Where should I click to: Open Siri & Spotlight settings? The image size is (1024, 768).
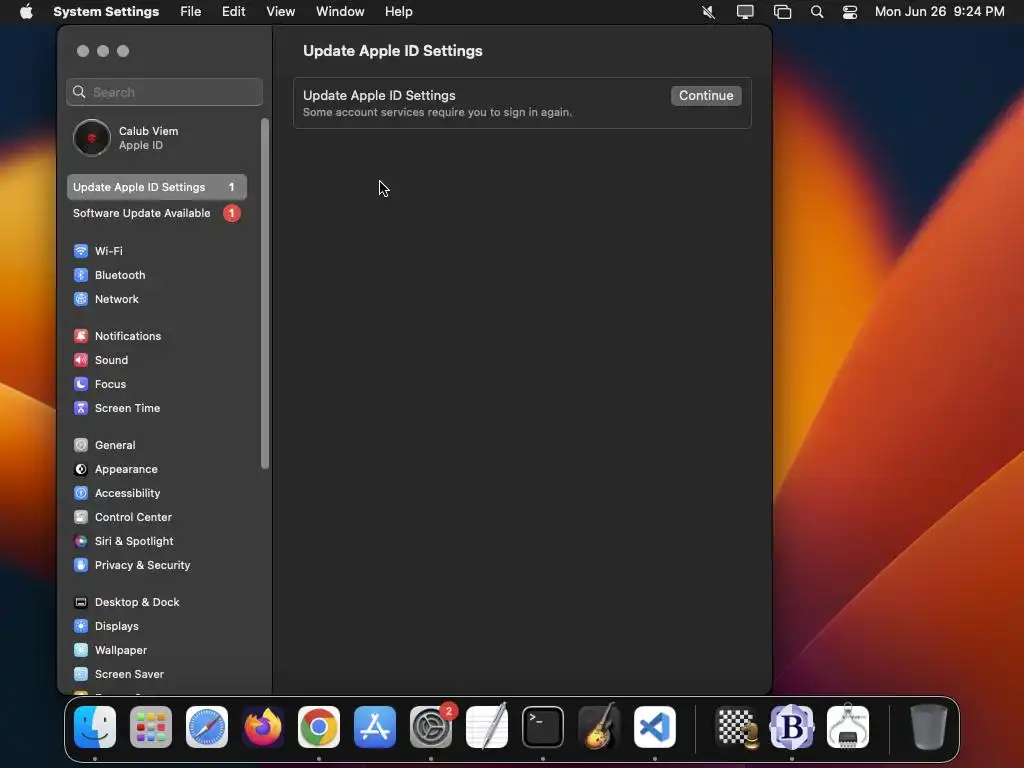(157, 541)
